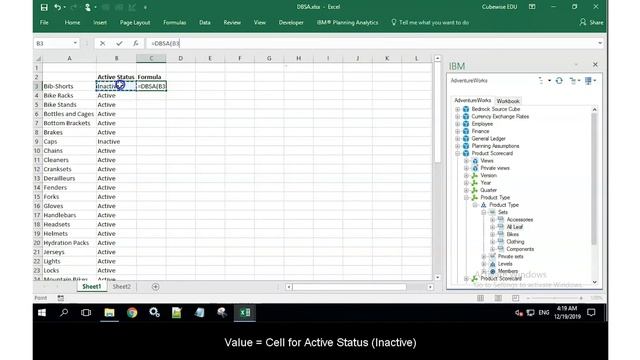
Task: Switch to Page Break Preview in the status bar
Action: [516, 298]
